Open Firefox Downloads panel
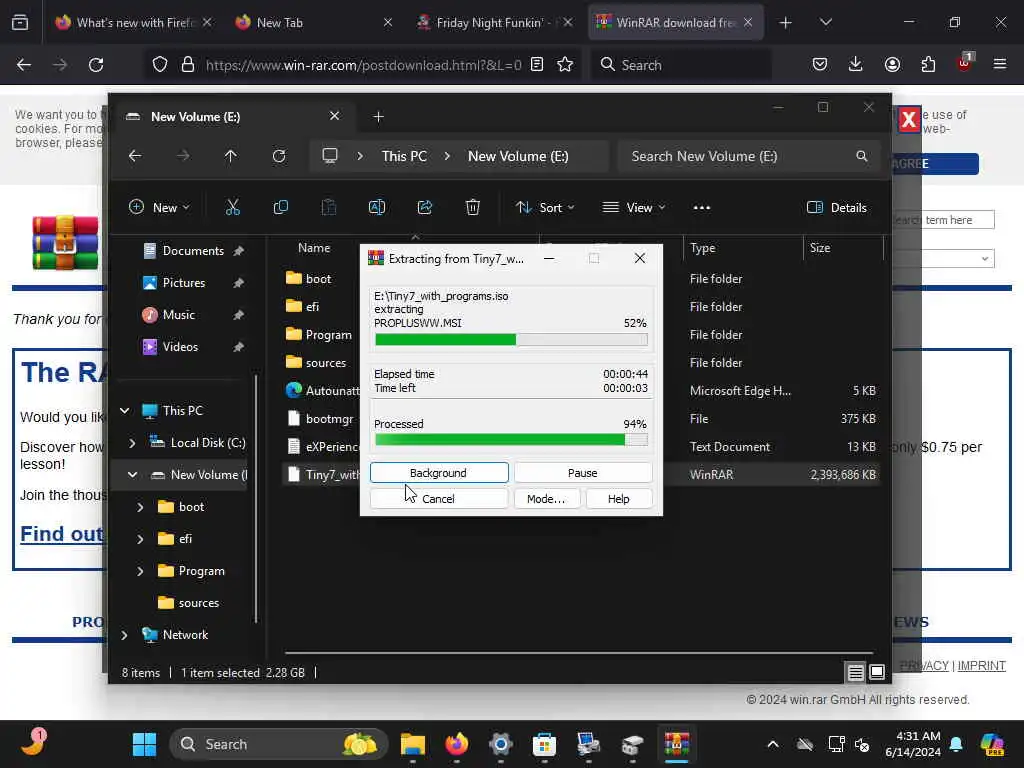Image resolution: width=1024 pixels, height=768 pixels. (x=856, y=64)
